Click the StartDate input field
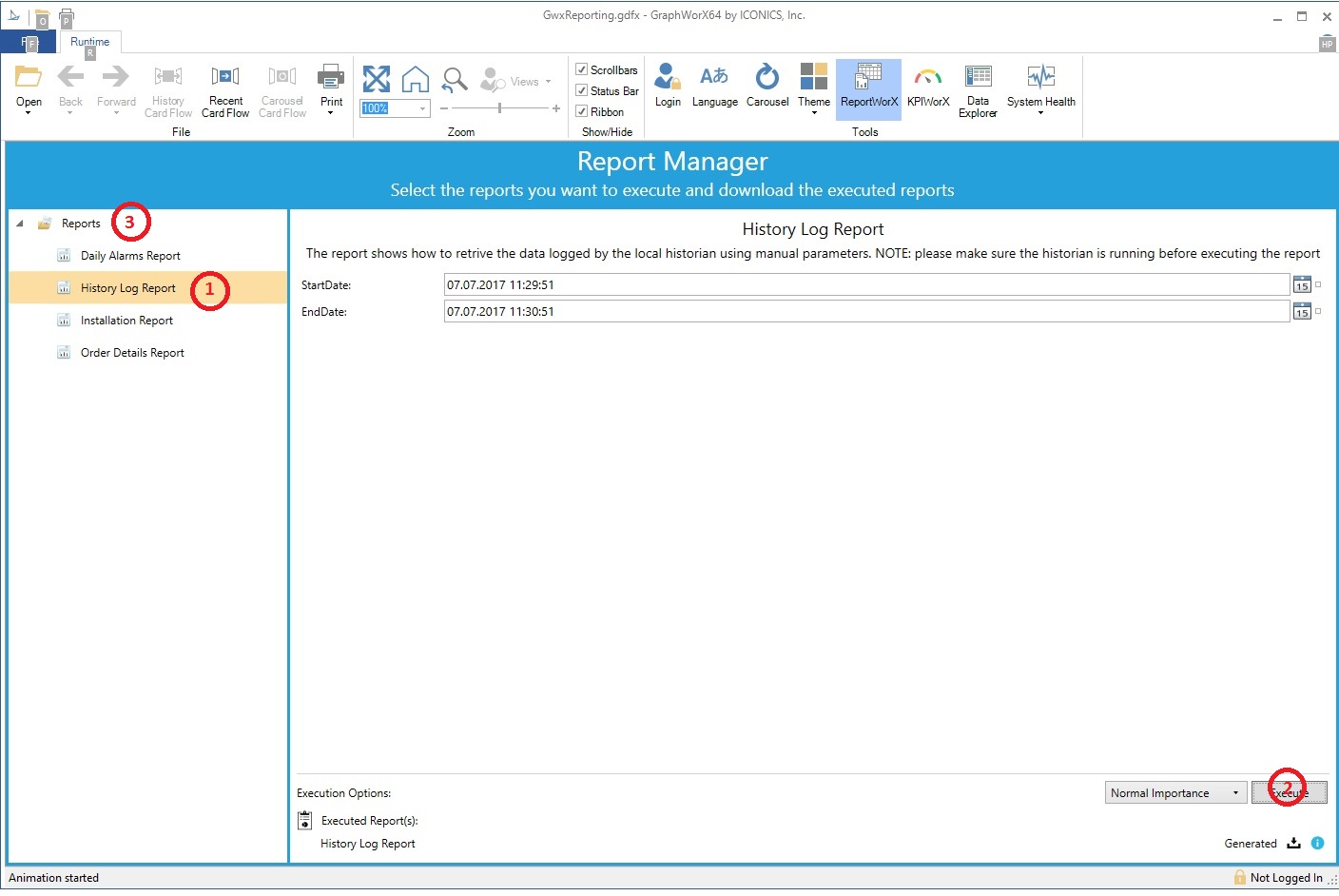The width and height of the screenshot is (1339, 896). click(866, 284)
